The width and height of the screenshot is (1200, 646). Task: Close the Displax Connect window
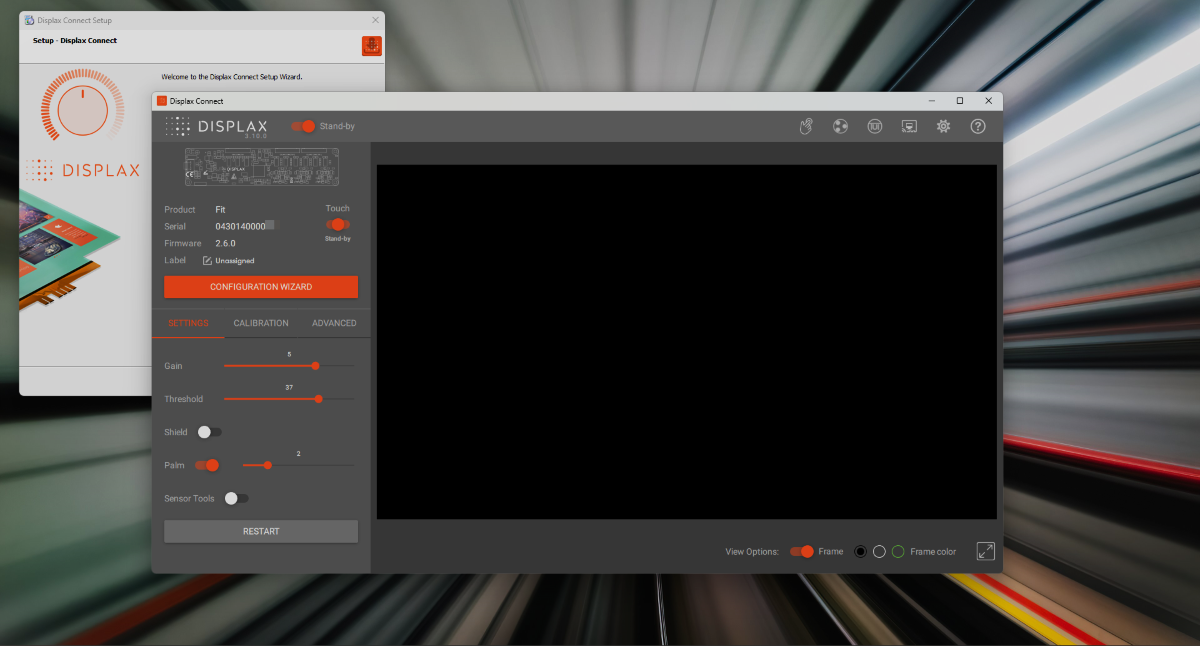[x=988, y=101]
